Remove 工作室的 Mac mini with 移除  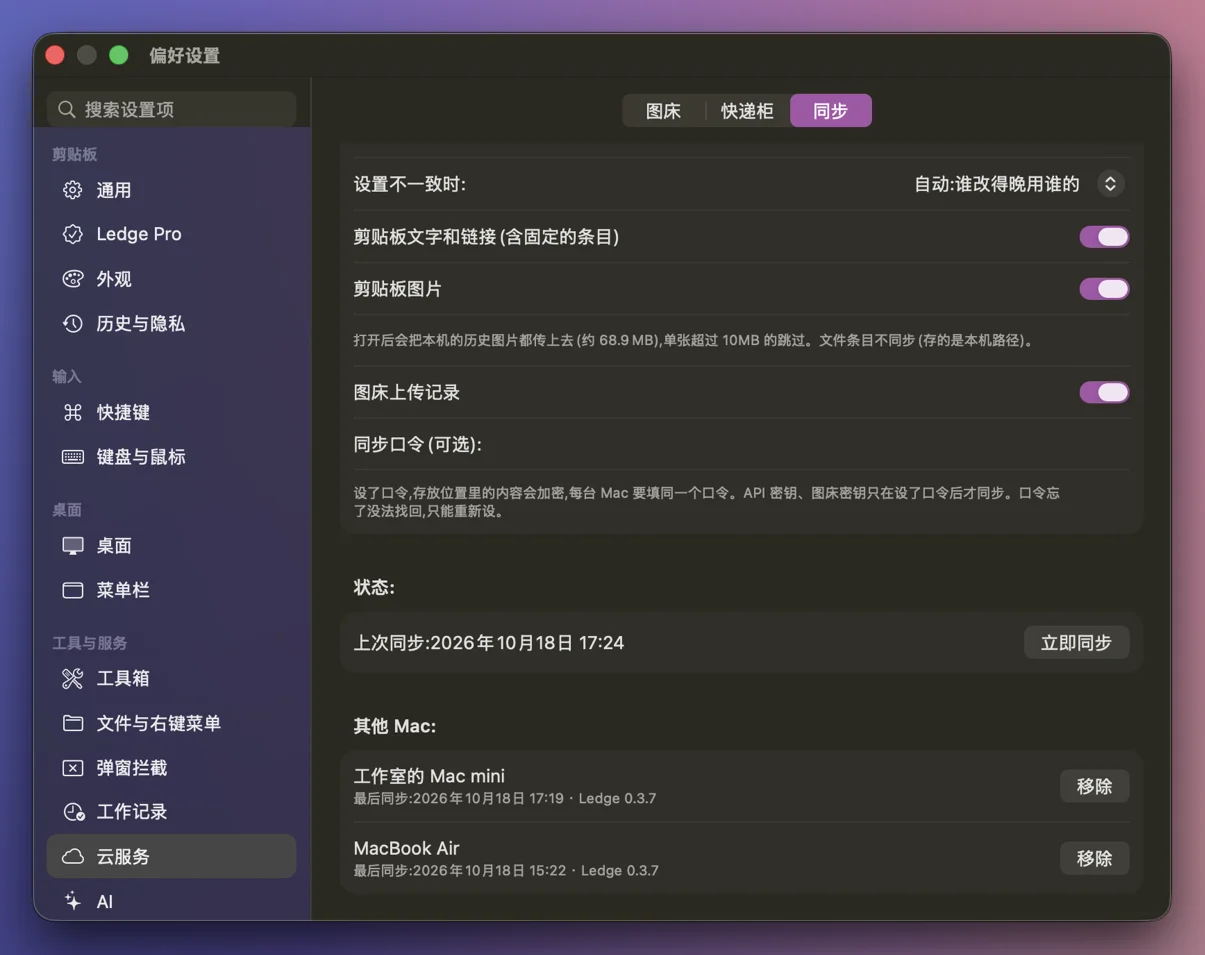tap(1095, 786)
